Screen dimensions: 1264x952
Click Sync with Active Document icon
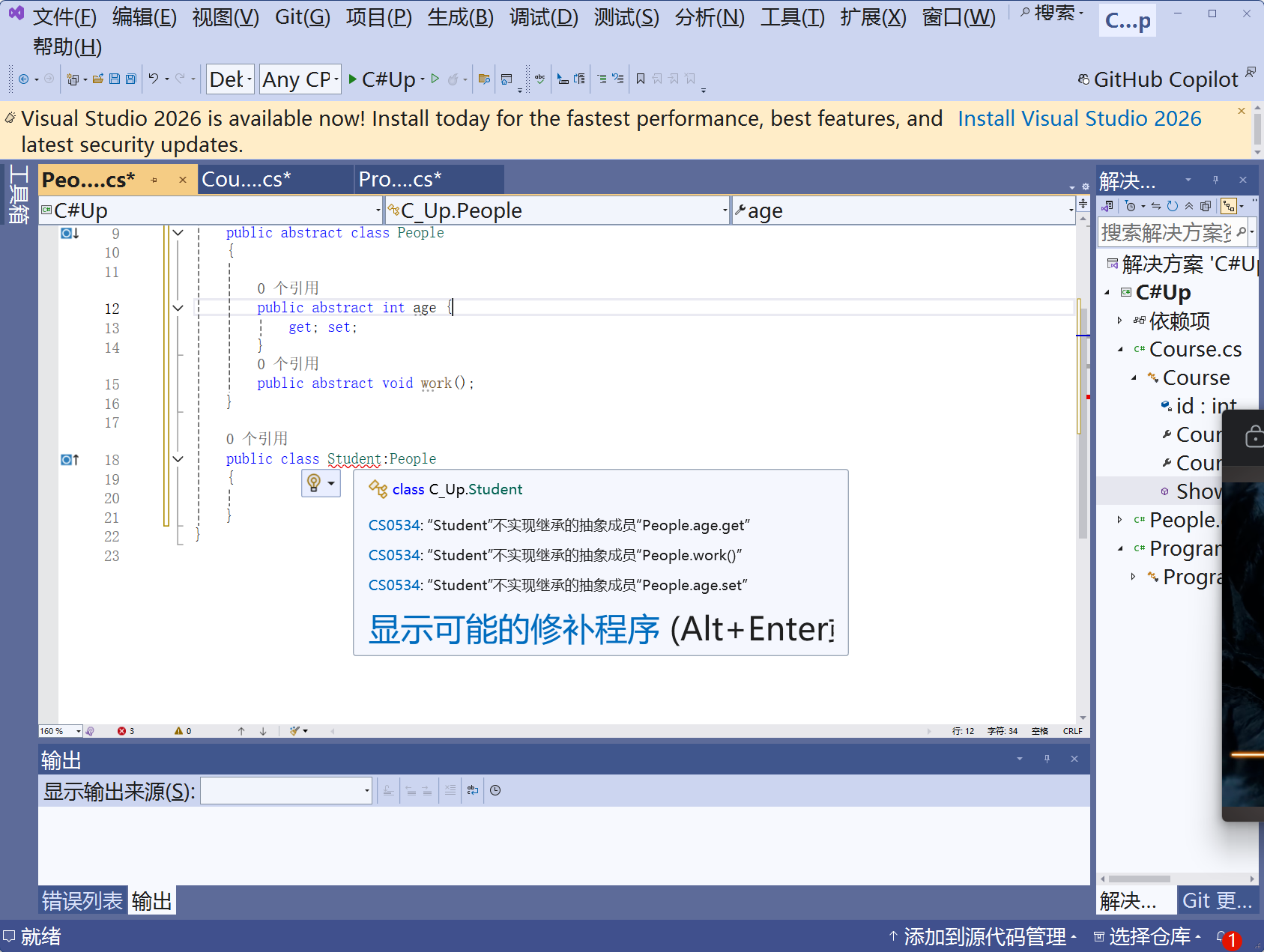(x=1156, y=206)
